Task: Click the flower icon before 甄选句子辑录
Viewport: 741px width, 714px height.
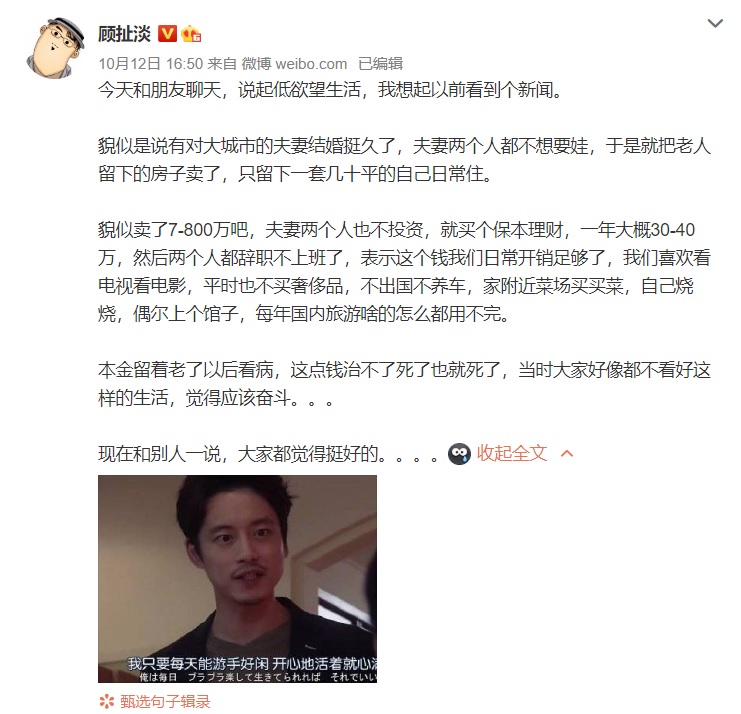Action: (x=107, y=702)
